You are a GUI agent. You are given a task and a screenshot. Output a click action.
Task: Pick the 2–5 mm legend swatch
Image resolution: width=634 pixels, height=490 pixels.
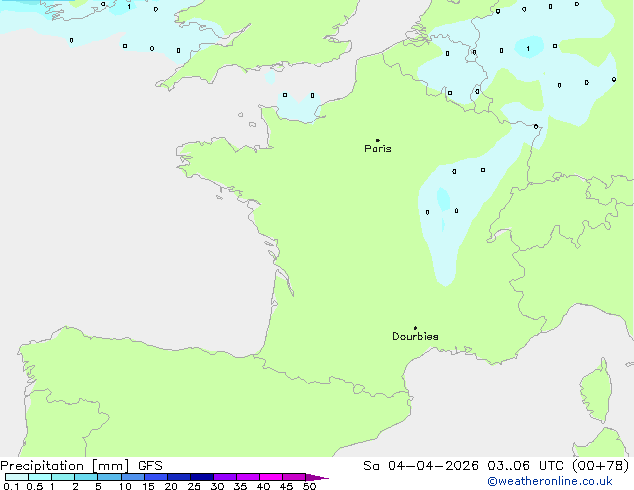(x=86, y=477)
